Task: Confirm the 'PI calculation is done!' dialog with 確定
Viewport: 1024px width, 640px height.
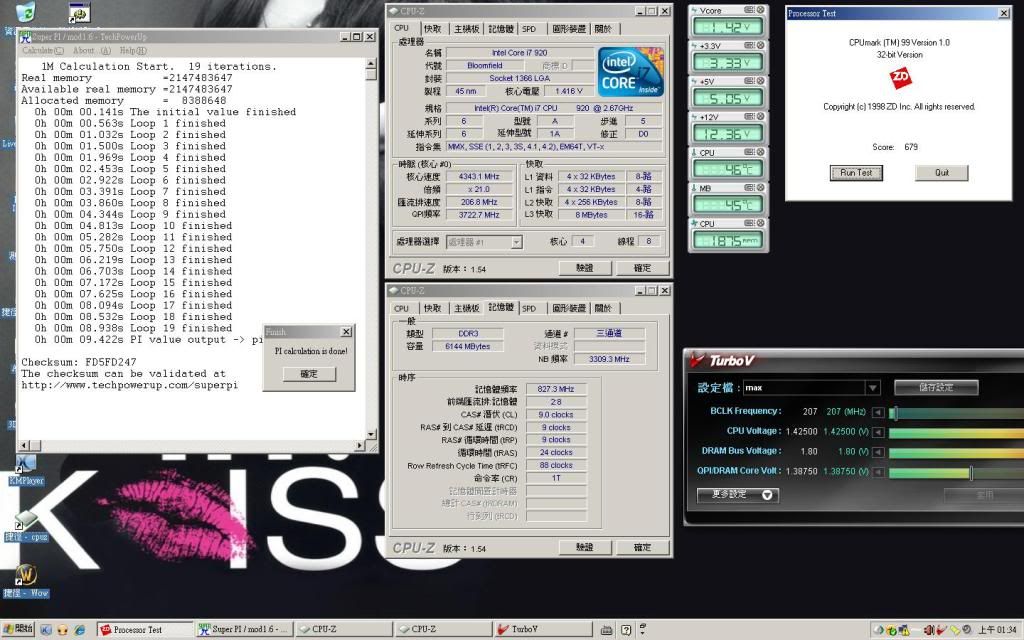Action: [309, 374]
